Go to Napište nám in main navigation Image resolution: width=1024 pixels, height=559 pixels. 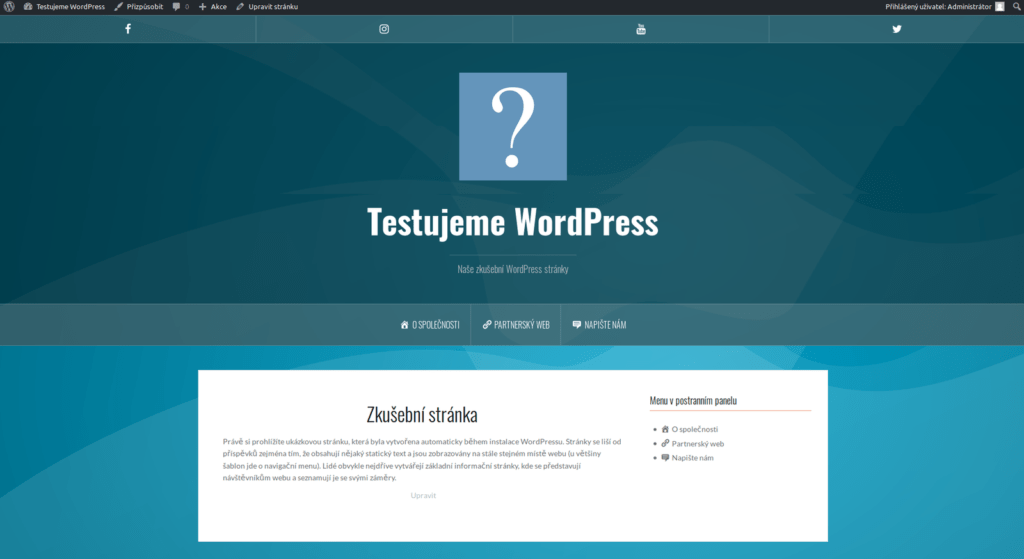click(x=599, y=325)
